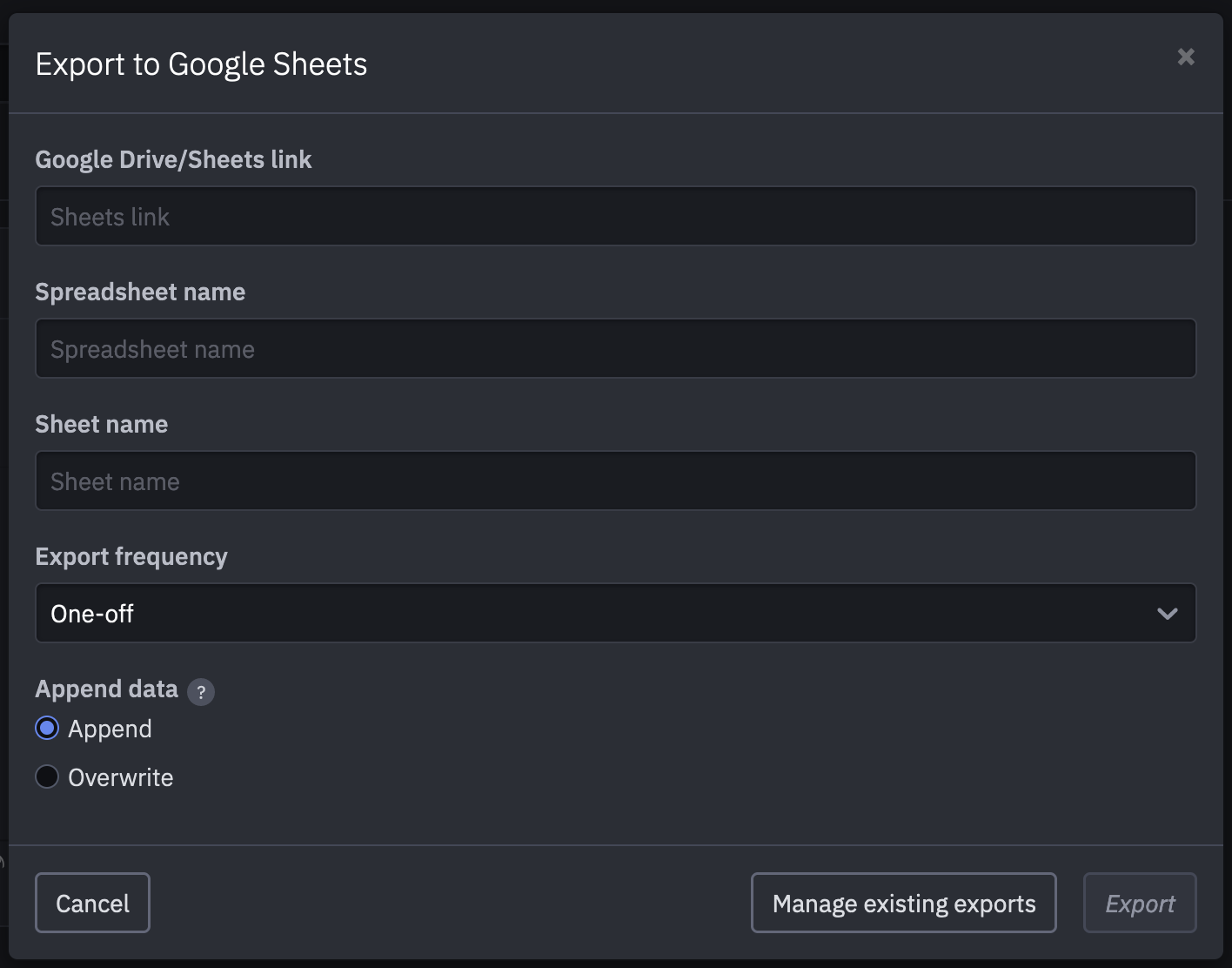Click the Export to Google Sheets title
This screenshot has height=968, width=1232.
tap(201, 64)
